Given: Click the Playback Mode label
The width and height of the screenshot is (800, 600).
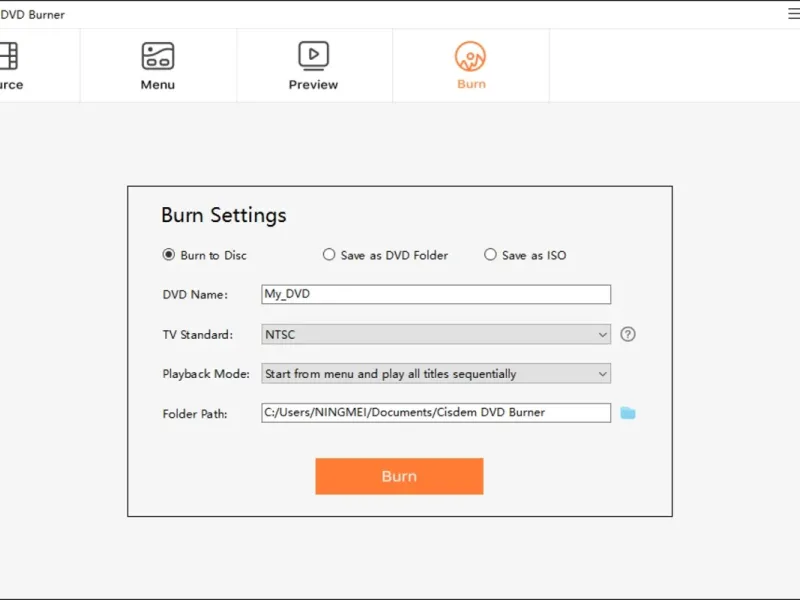Looking at the screenshot, I should click(x=206, y=374).
